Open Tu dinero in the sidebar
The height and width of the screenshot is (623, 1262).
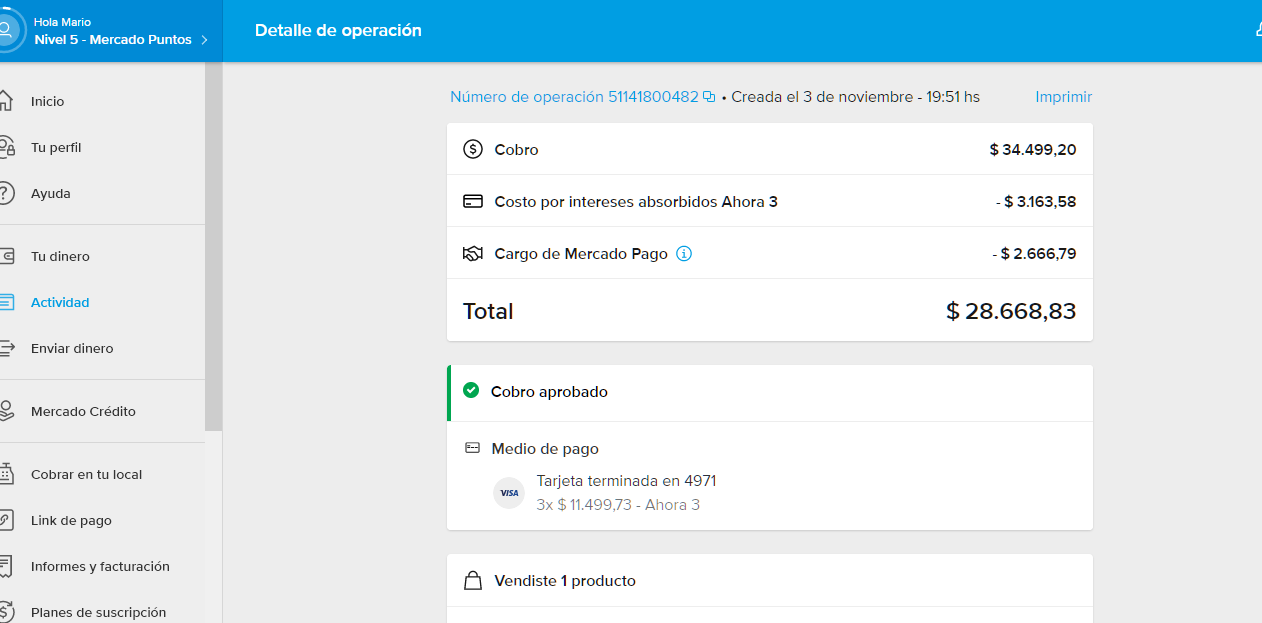pyautogui.click(x=60, y=256)
